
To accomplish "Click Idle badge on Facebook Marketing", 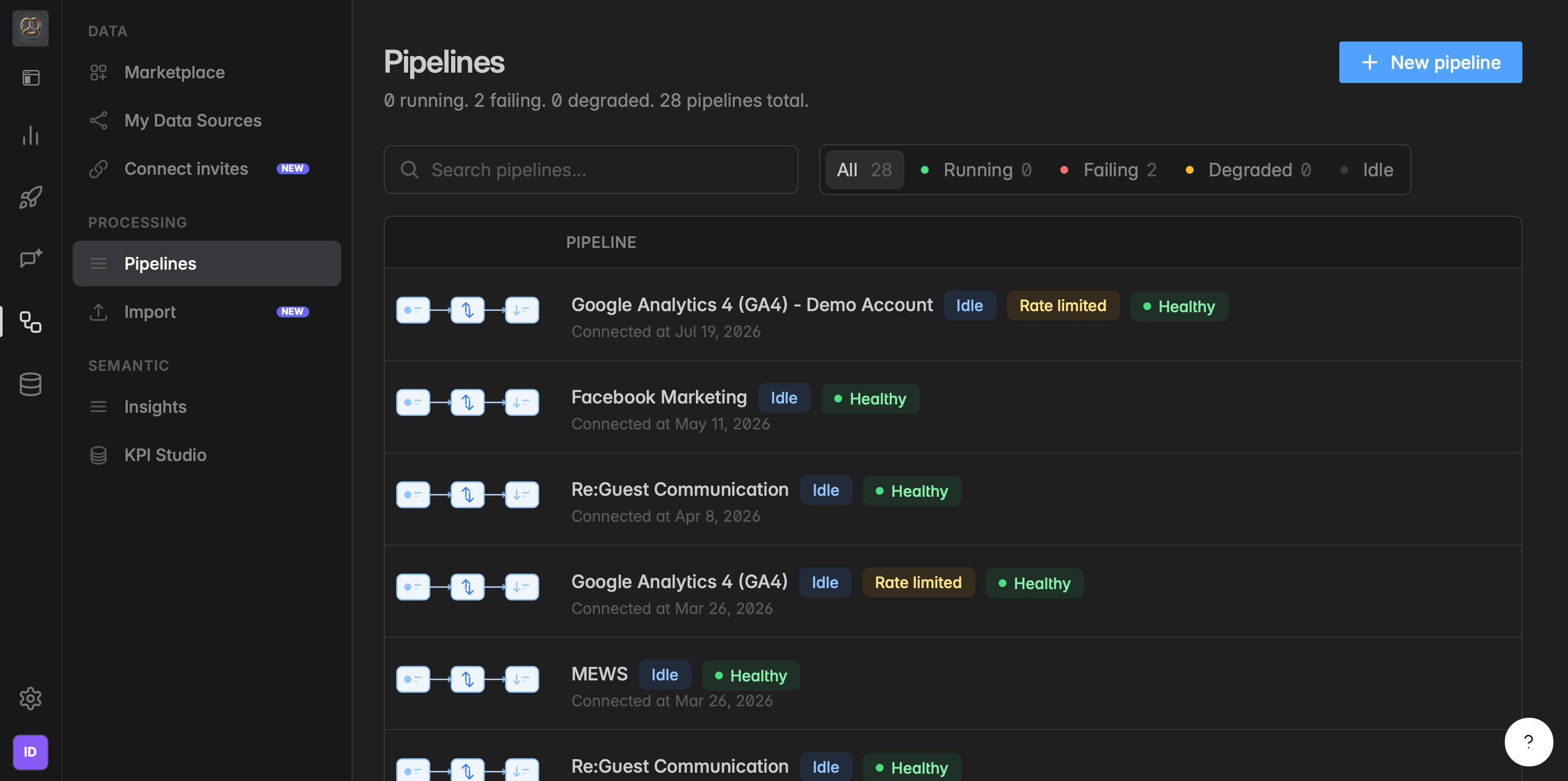I will tap(784, 398).
